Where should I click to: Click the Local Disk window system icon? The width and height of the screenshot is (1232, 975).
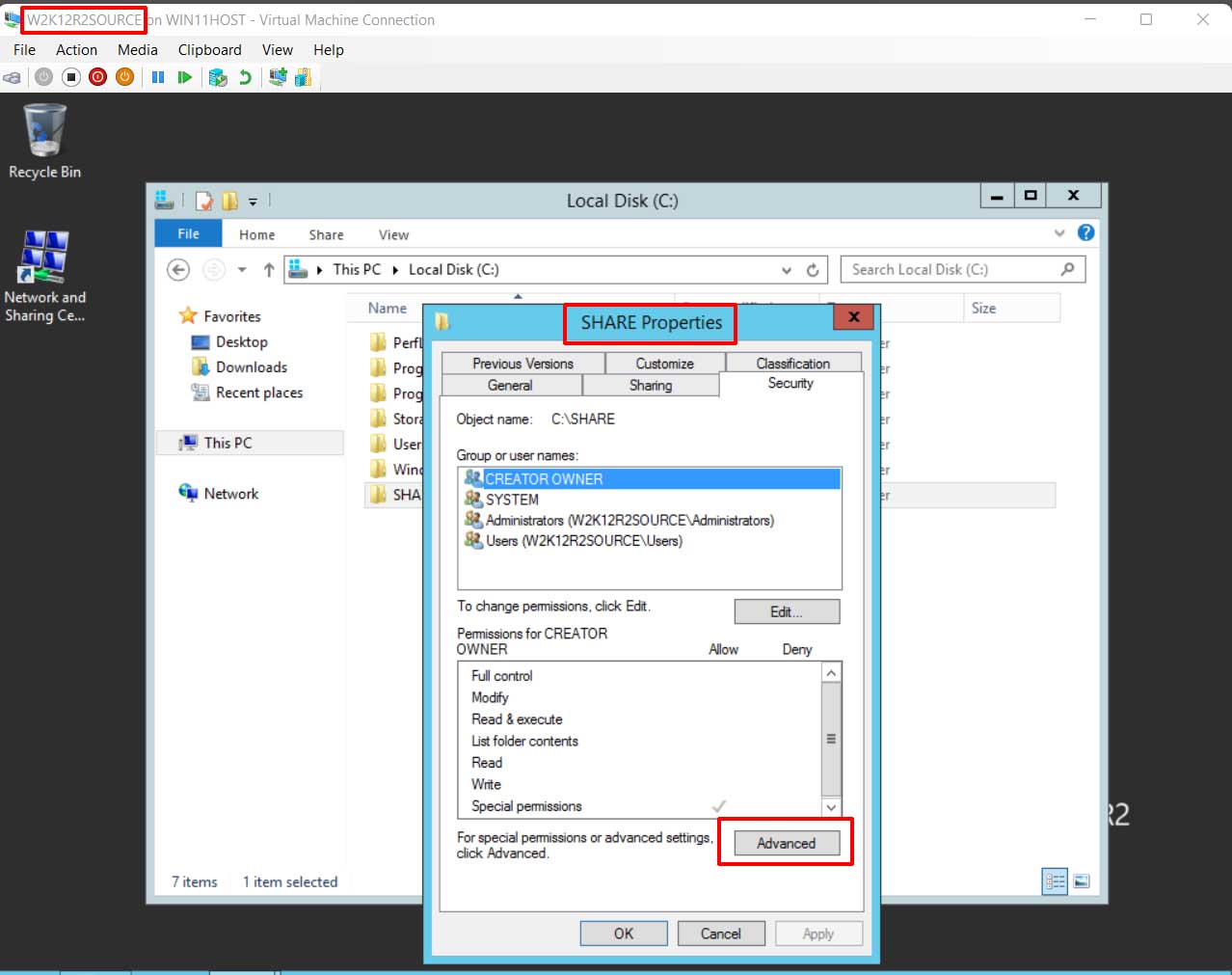[x=165, y=200]
